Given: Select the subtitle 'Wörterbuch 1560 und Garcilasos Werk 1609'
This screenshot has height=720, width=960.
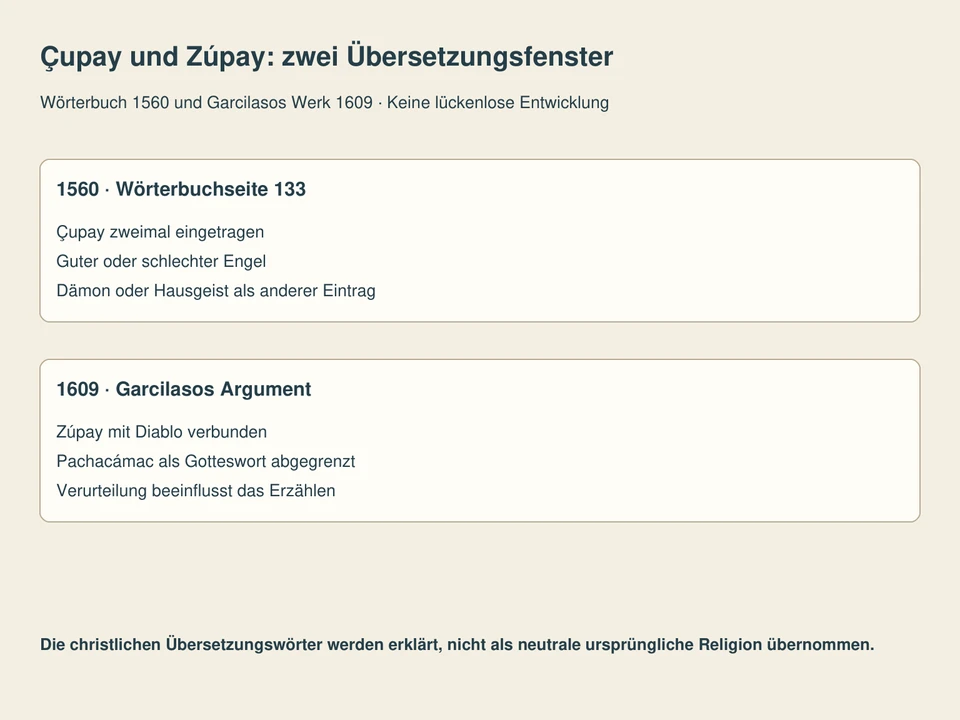Looking at the screenshot, I should point(206,102).
